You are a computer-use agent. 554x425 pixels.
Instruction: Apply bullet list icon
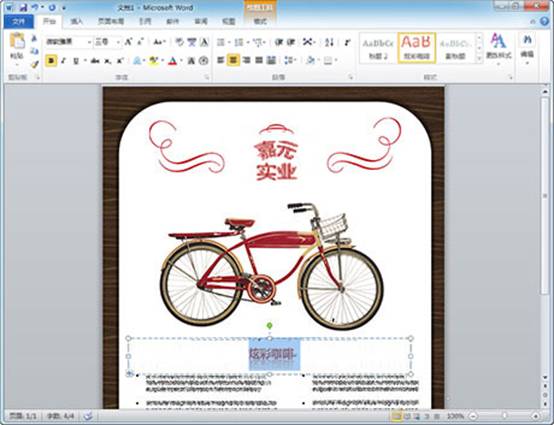(x=221, y=42)
